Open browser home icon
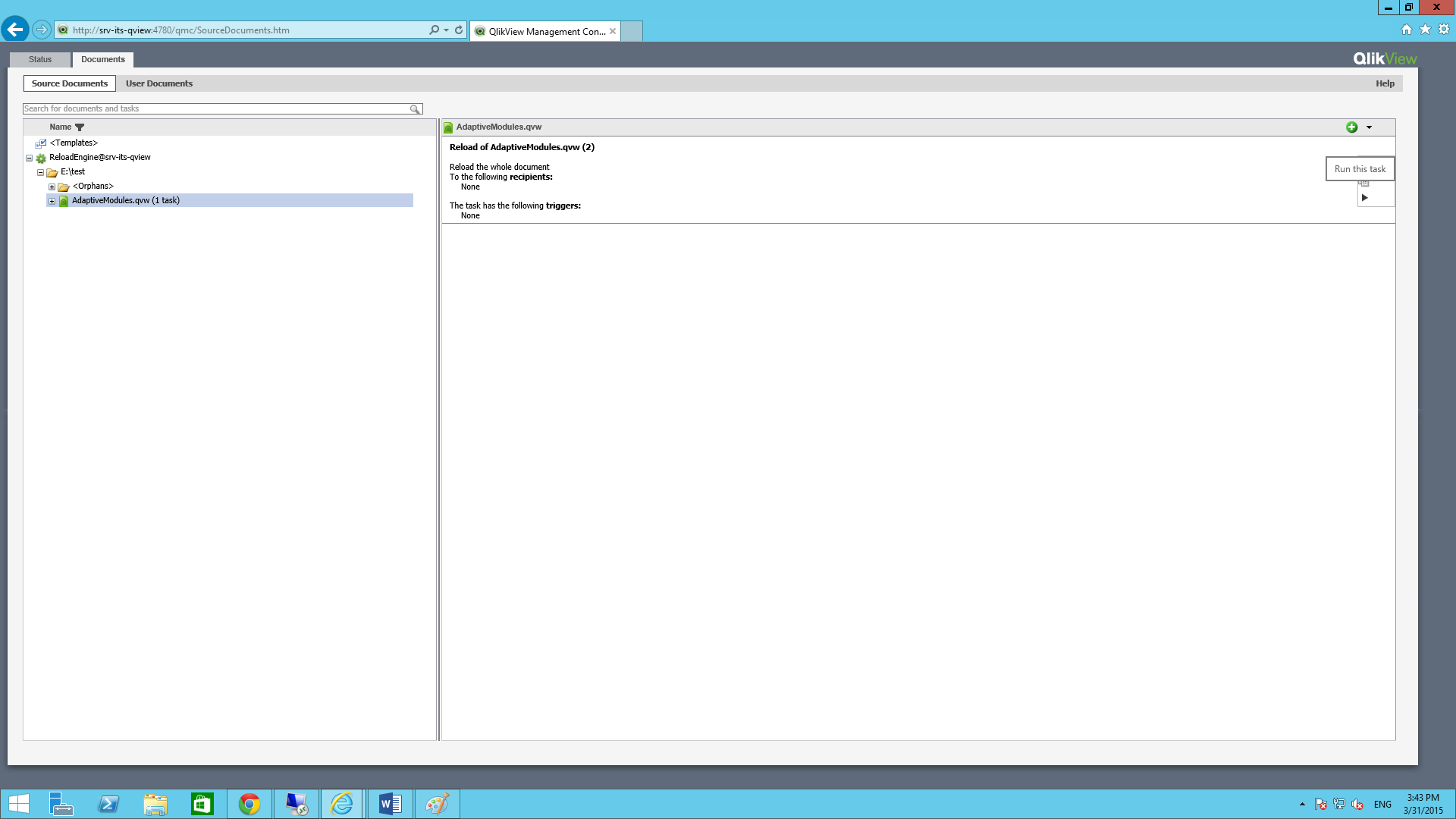 1407,30
